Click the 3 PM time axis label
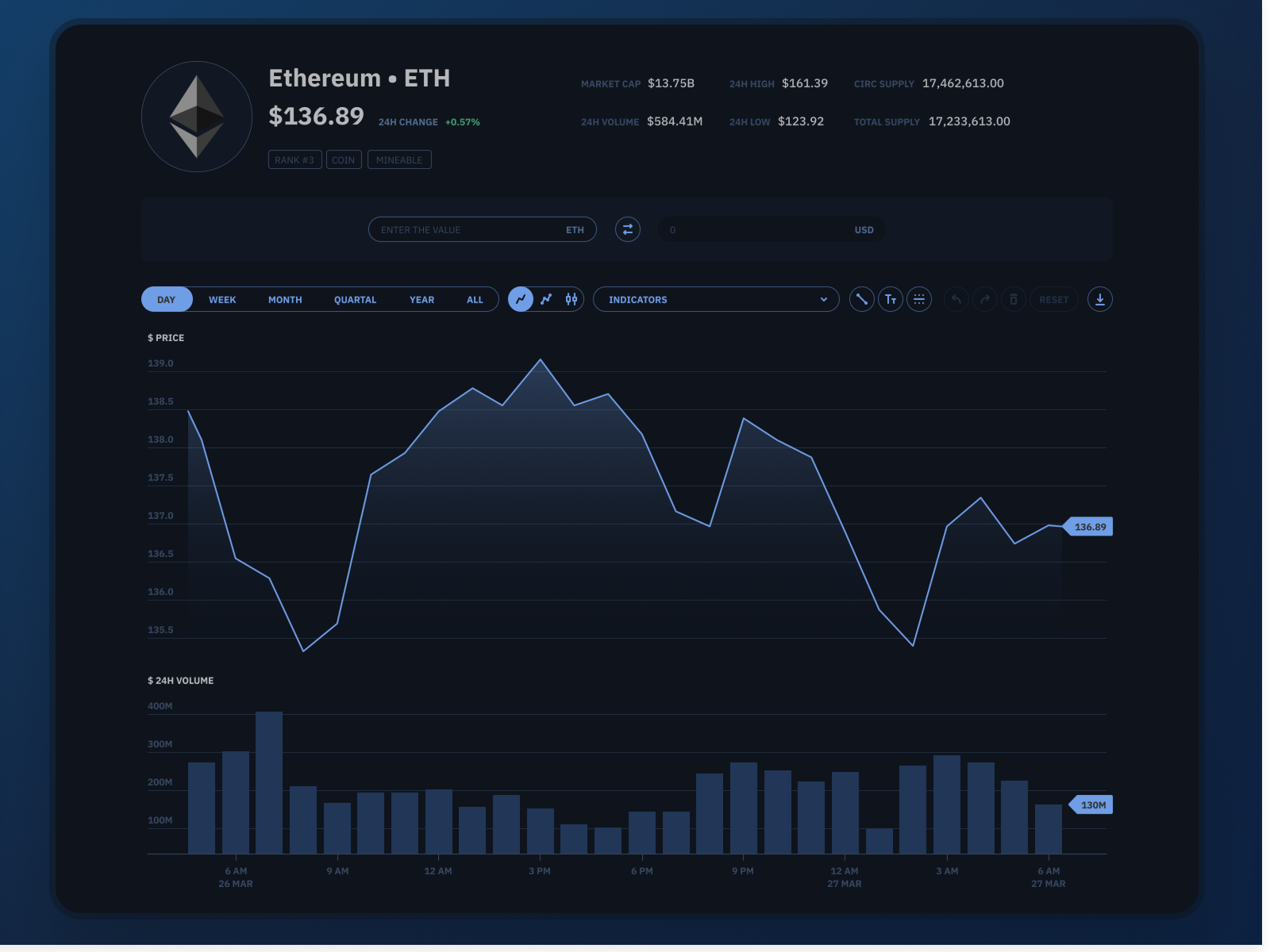 [x=540, y=871]
